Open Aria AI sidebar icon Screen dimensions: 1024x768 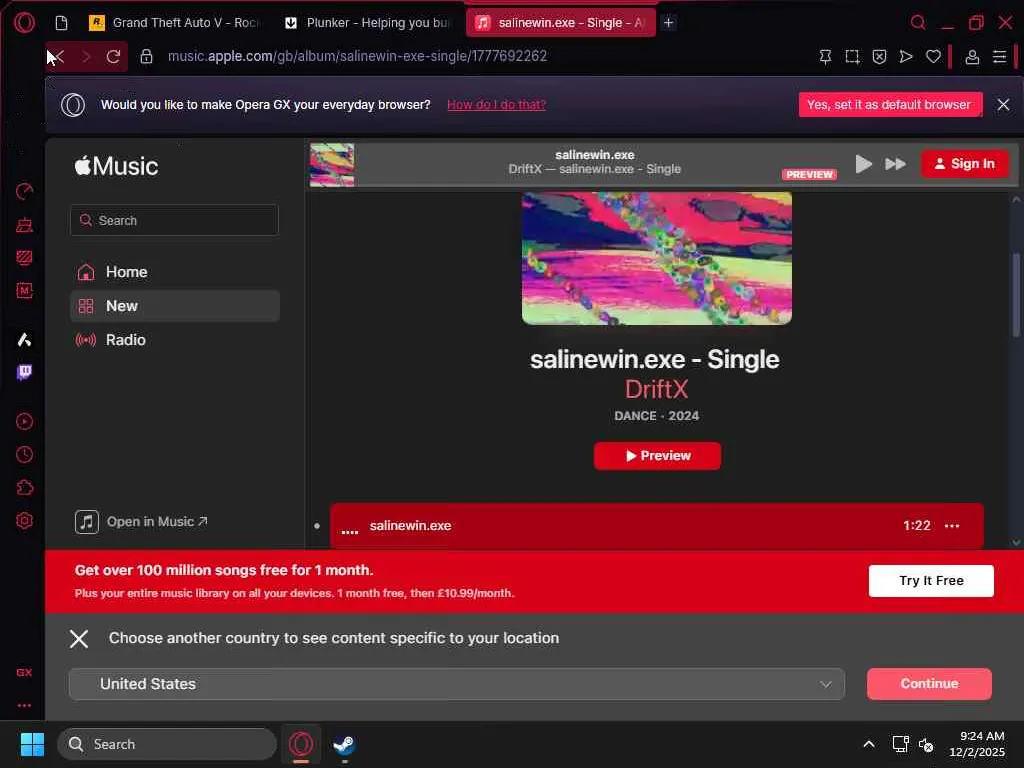pos(24,340)
